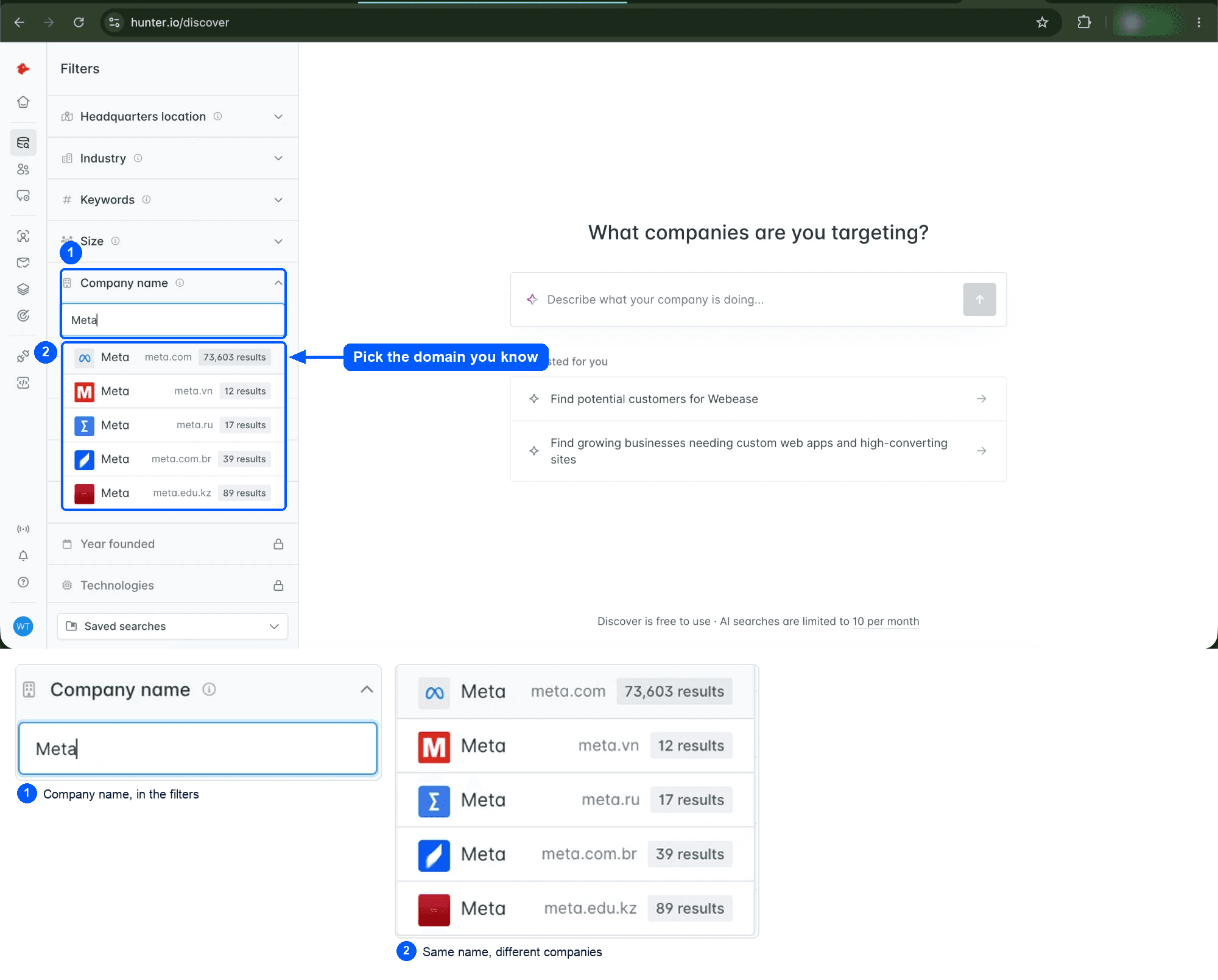Open the Saved searches dropdown

(x=172, y=626)
